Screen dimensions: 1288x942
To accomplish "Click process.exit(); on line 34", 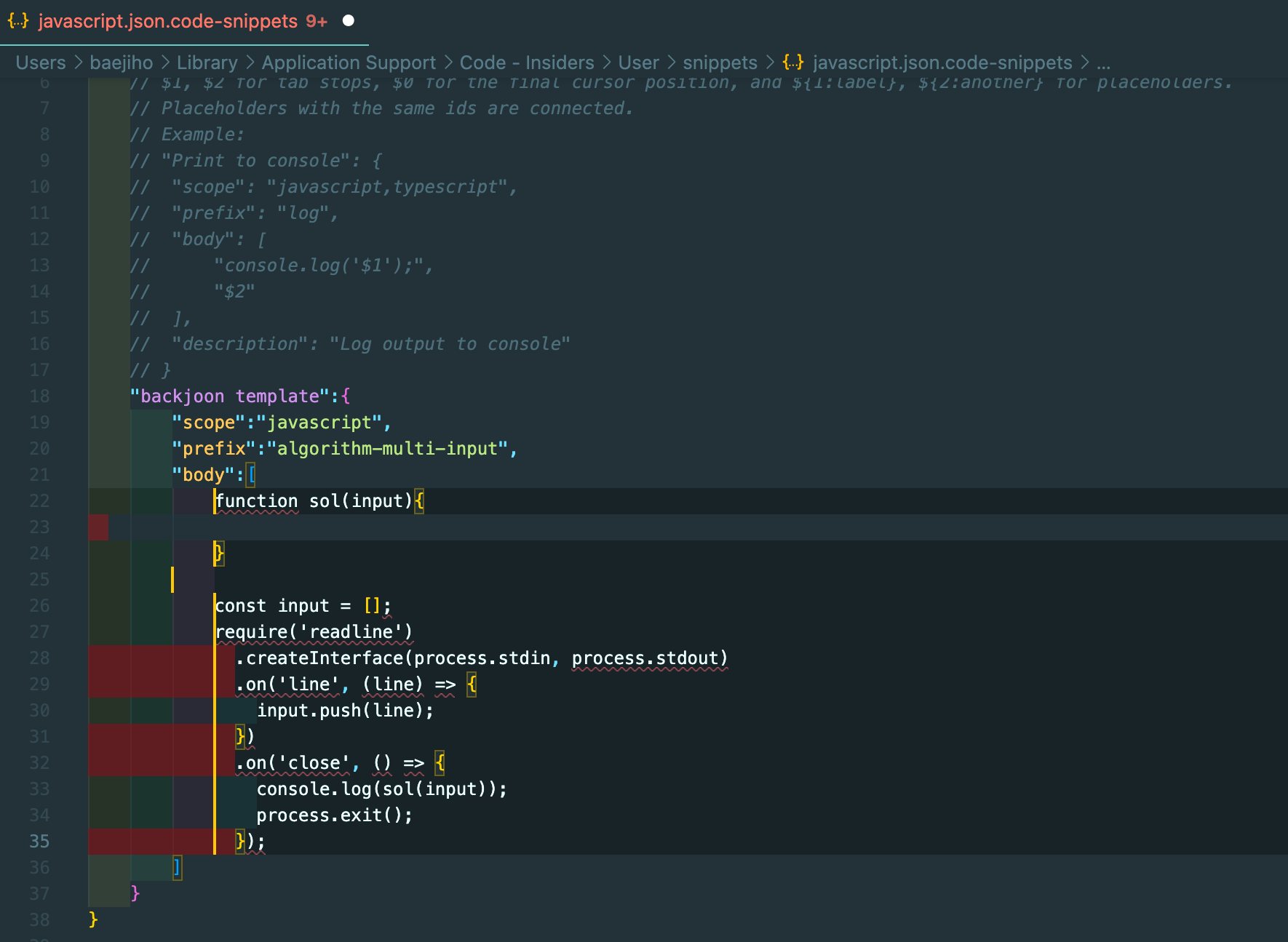I will click(x=335, y=815).
